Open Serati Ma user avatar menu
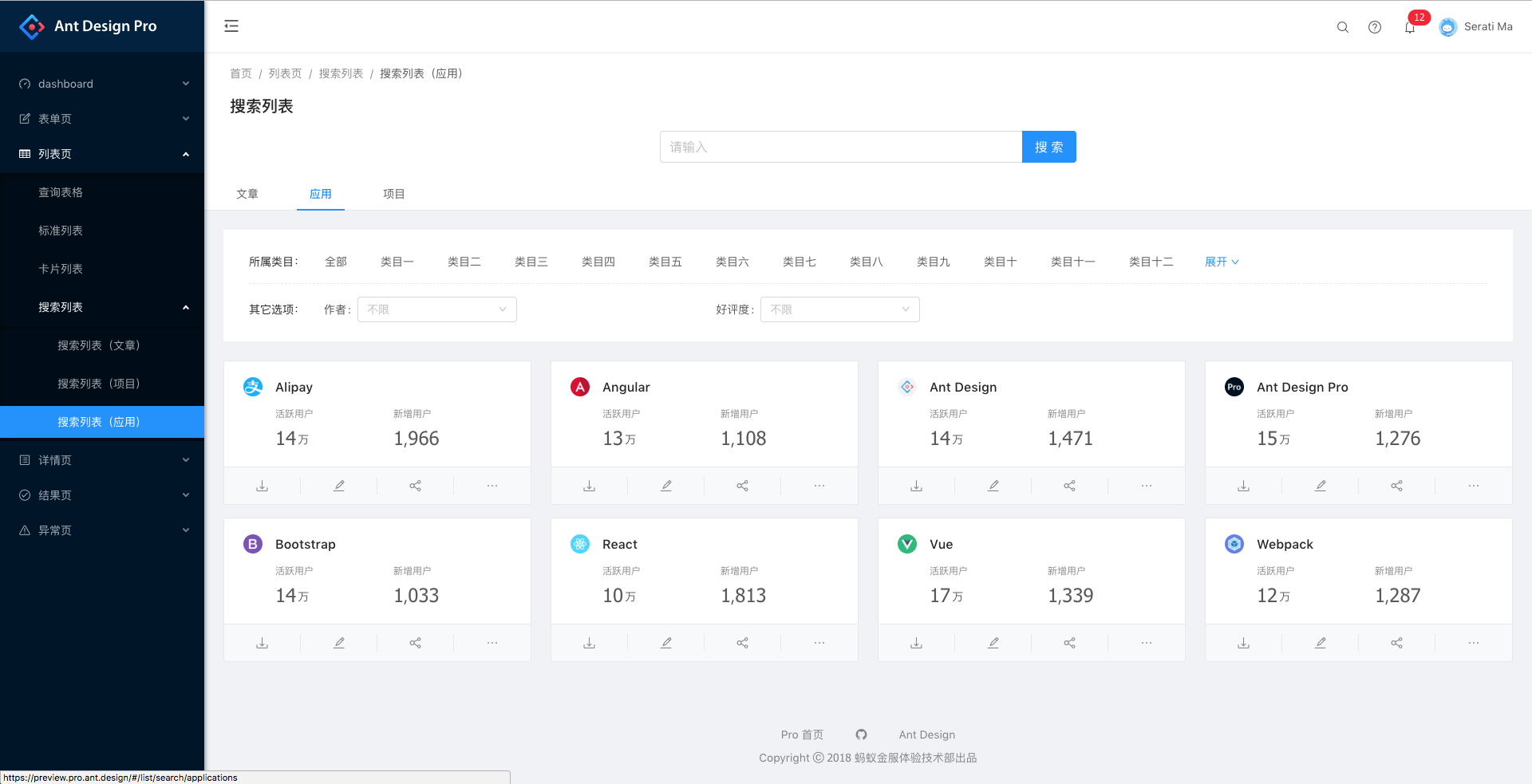Viewport: 1532px width, 784px height. [1475, 27]
